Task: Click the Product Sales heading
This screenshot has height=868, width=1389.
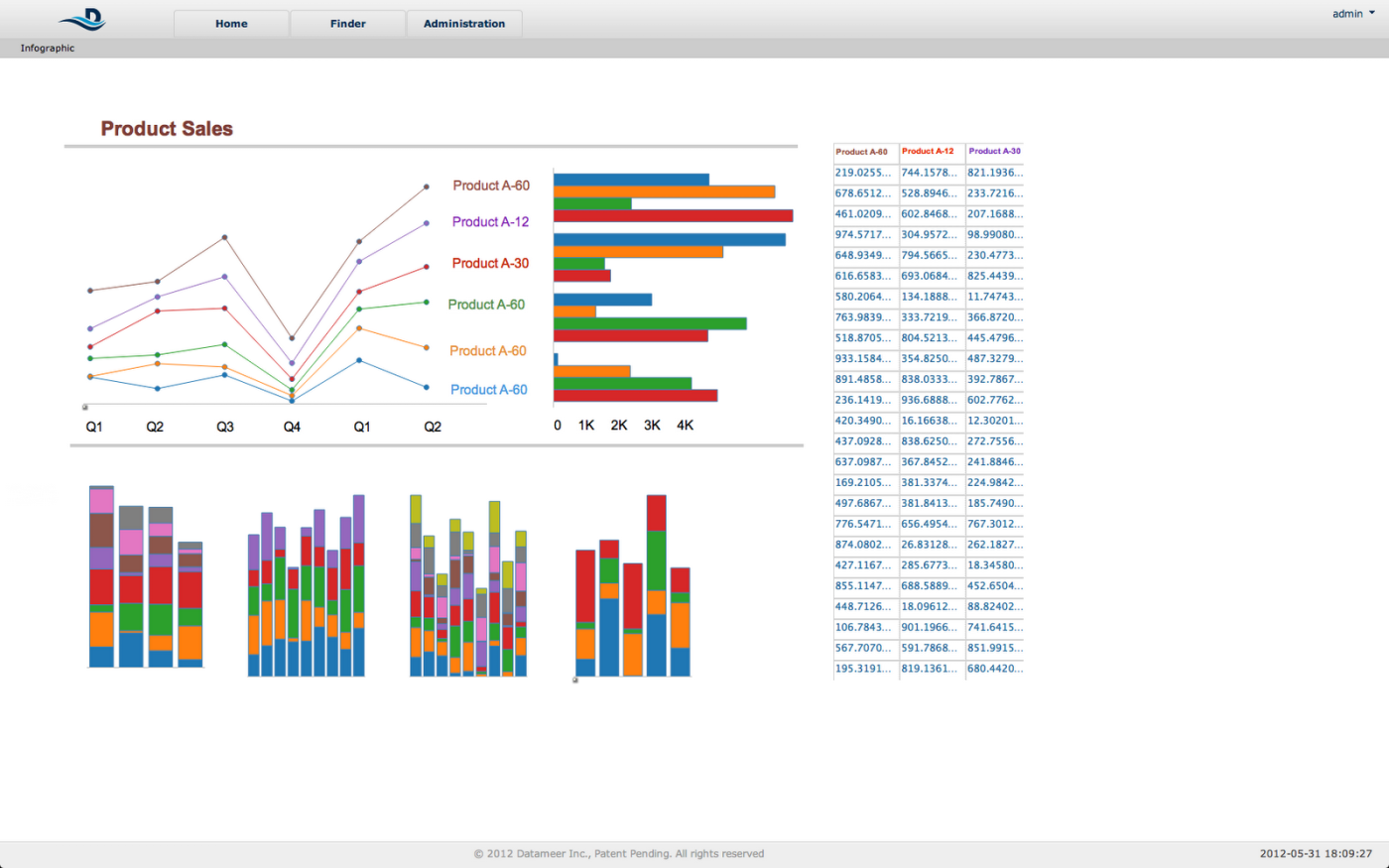Action: 167,129
